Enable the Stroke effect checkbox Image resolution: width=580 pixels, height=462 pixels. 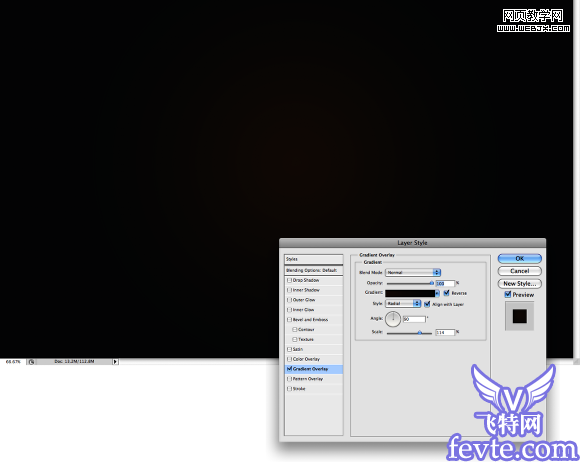(290, 389)
